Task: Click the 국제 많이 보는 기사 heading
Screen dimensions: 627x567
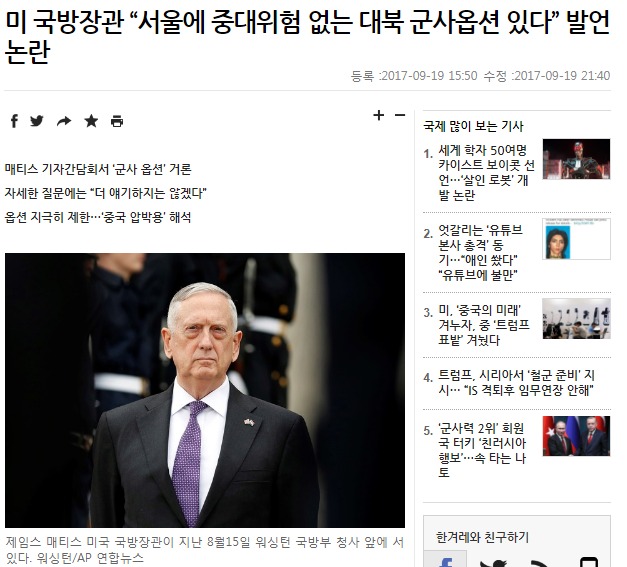Action: click(473, 126)
